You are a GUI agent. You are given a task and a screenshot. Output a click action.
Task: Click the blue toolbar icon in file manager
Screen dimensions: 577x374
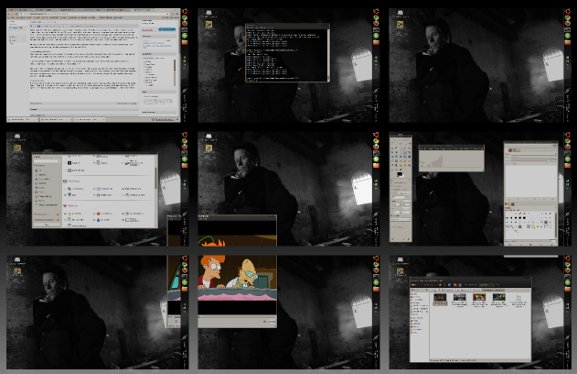coord(449,285)
